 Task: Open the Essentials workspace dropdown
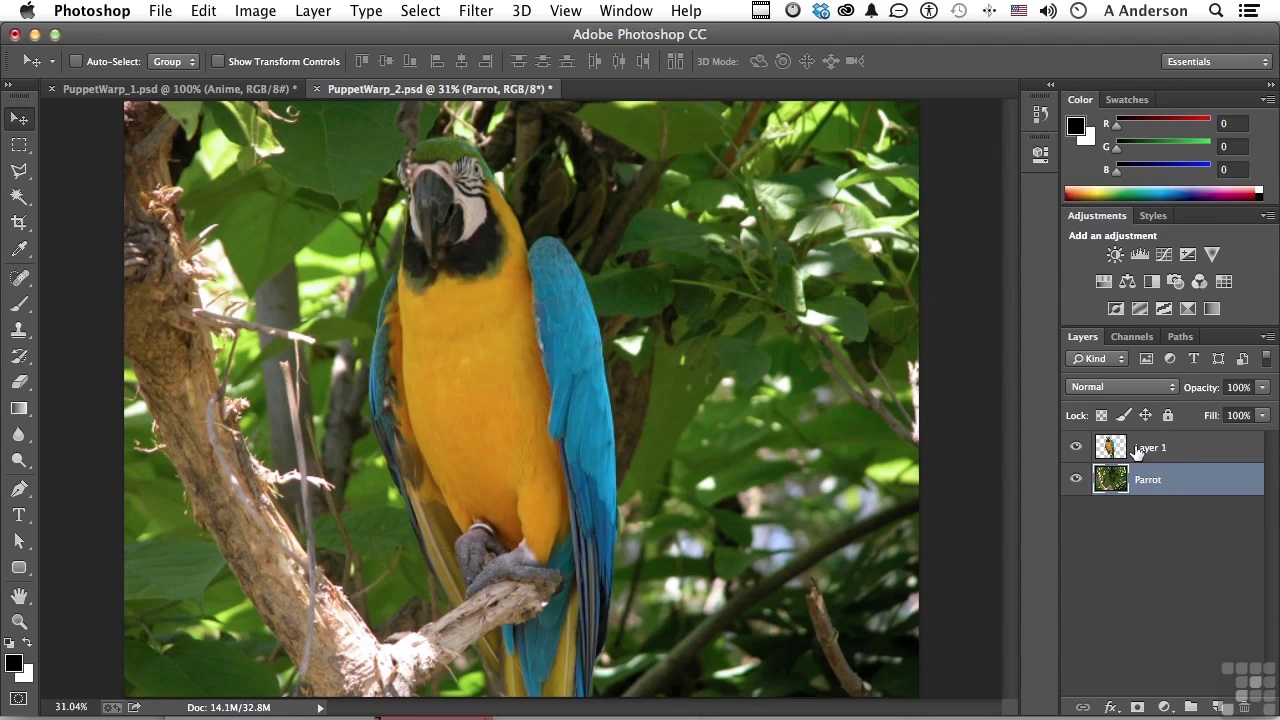click(x=1216, y=62)
